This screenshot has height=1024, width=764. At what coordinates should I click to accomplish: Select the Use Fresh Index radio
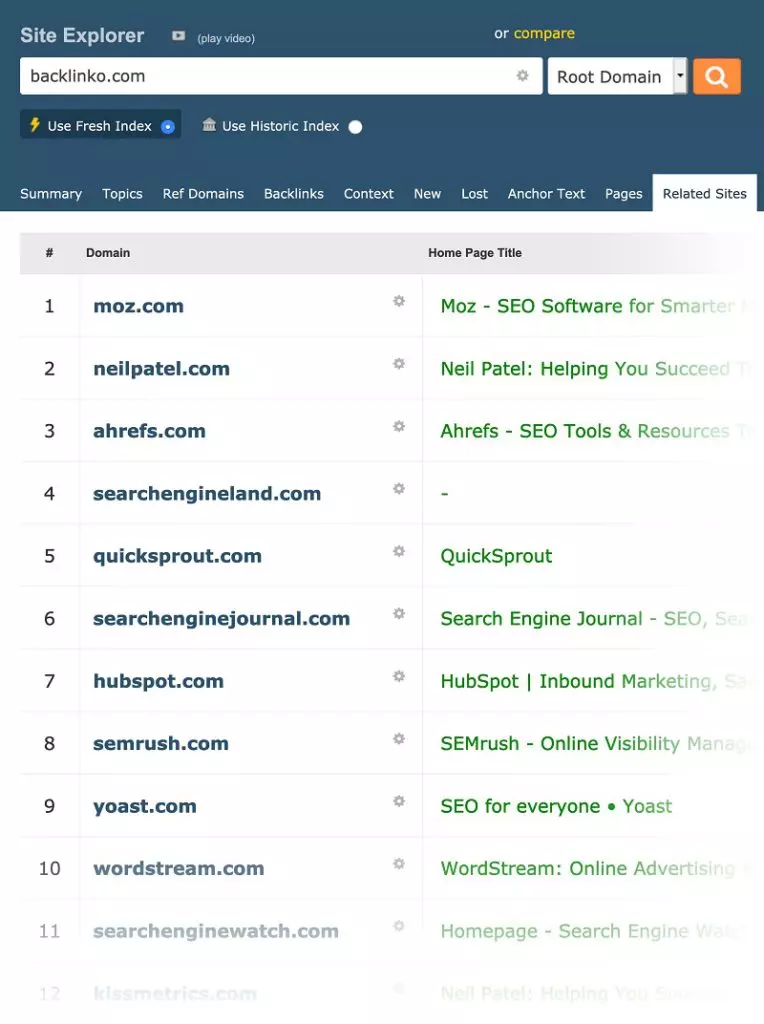pyautogui.click(x=168, y=127)
